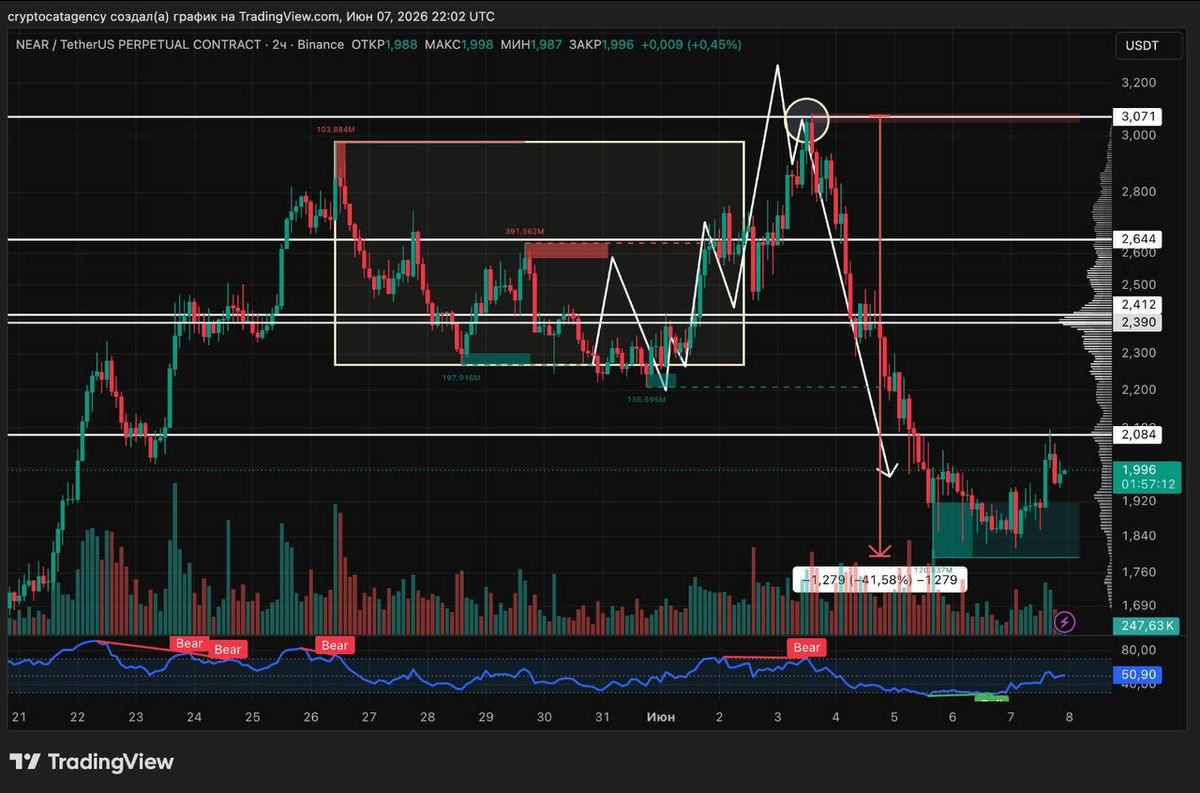Select the 3,071 horizontal line price label
This screenshot has width=1200, height=793.
[1139, 117]
